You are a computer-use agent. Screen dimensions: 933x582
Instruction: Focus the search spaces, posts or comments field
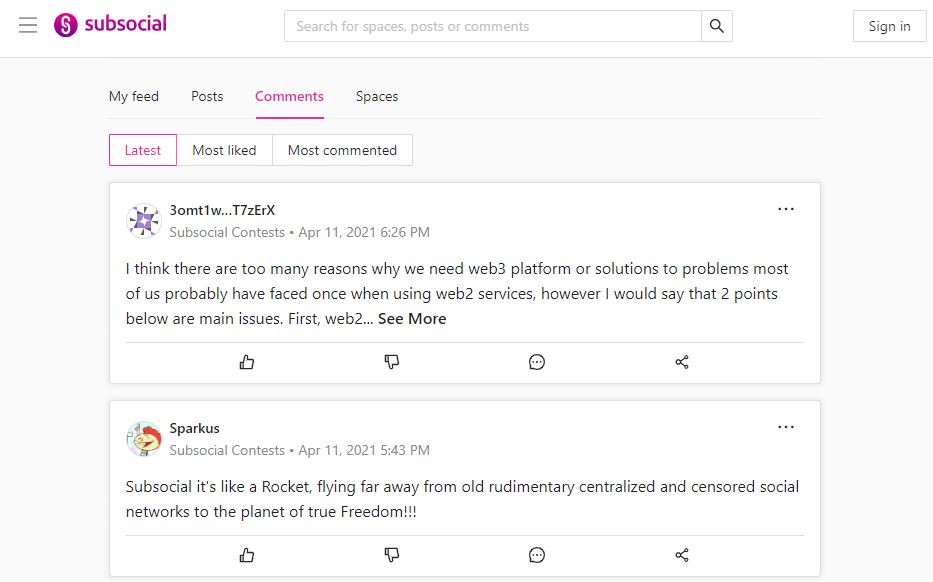(492, 26)
